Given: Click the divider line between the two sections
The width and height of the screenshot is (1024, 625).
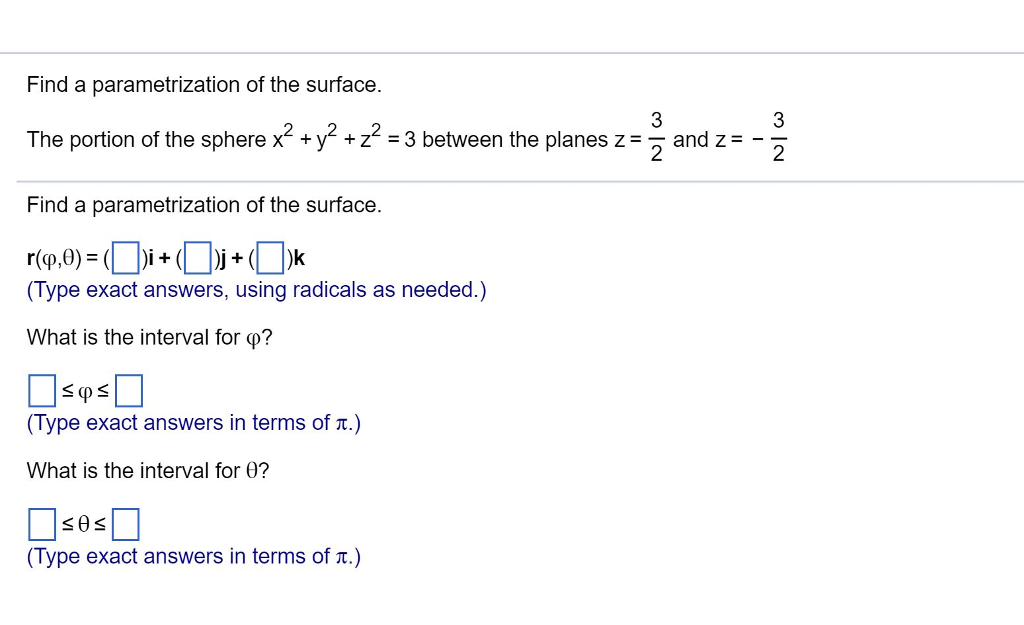Looking at the screenshot, I should pyautogui.click(x=512, y=181).
